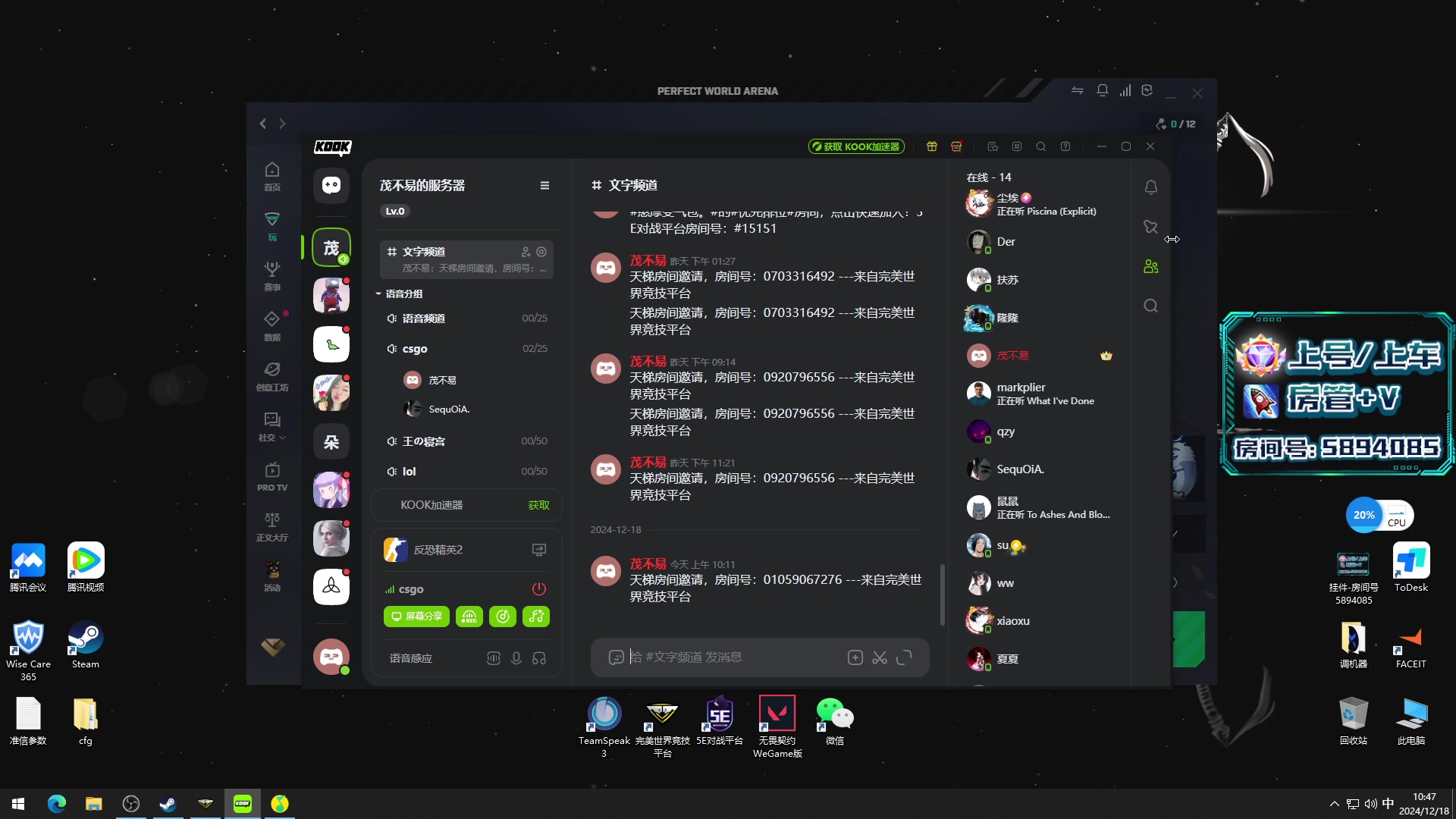The width and height of the screenshot is (1456, 819).
Task: Join the 语音频道 voice channel
Action: [x=466, y=318]
